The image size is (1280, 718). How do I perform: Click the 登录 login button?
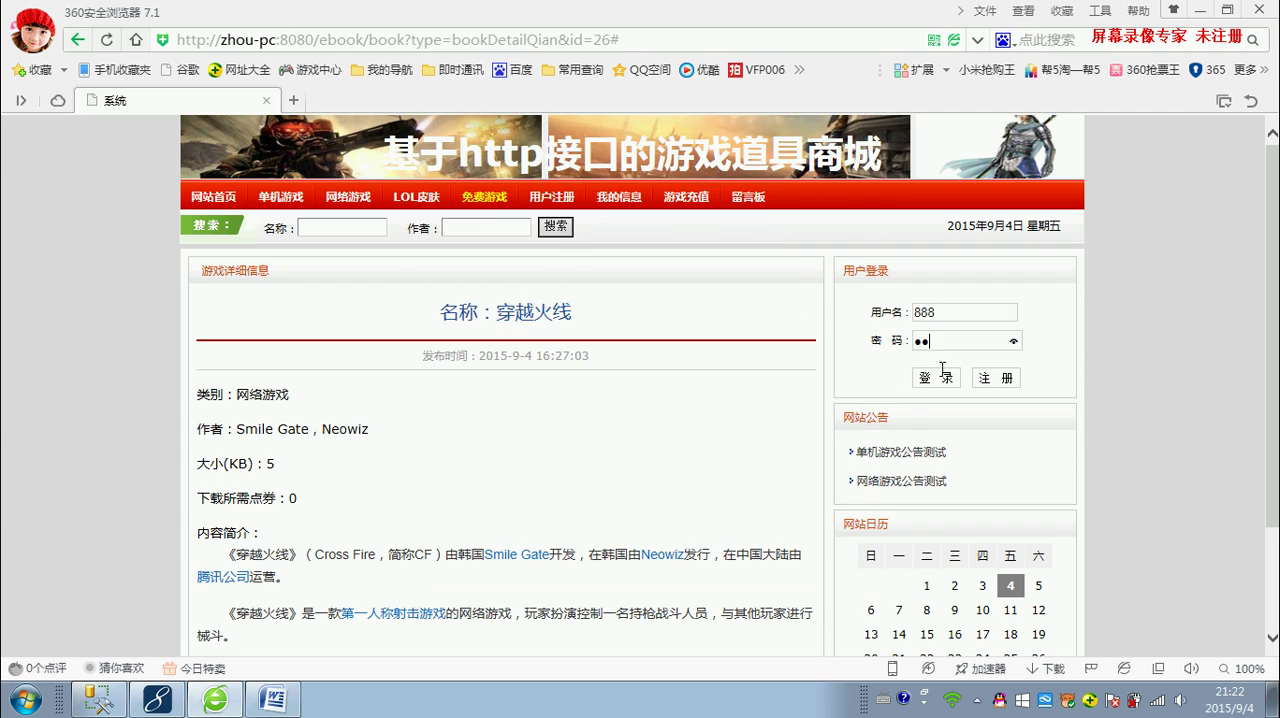tap(936, 378)
